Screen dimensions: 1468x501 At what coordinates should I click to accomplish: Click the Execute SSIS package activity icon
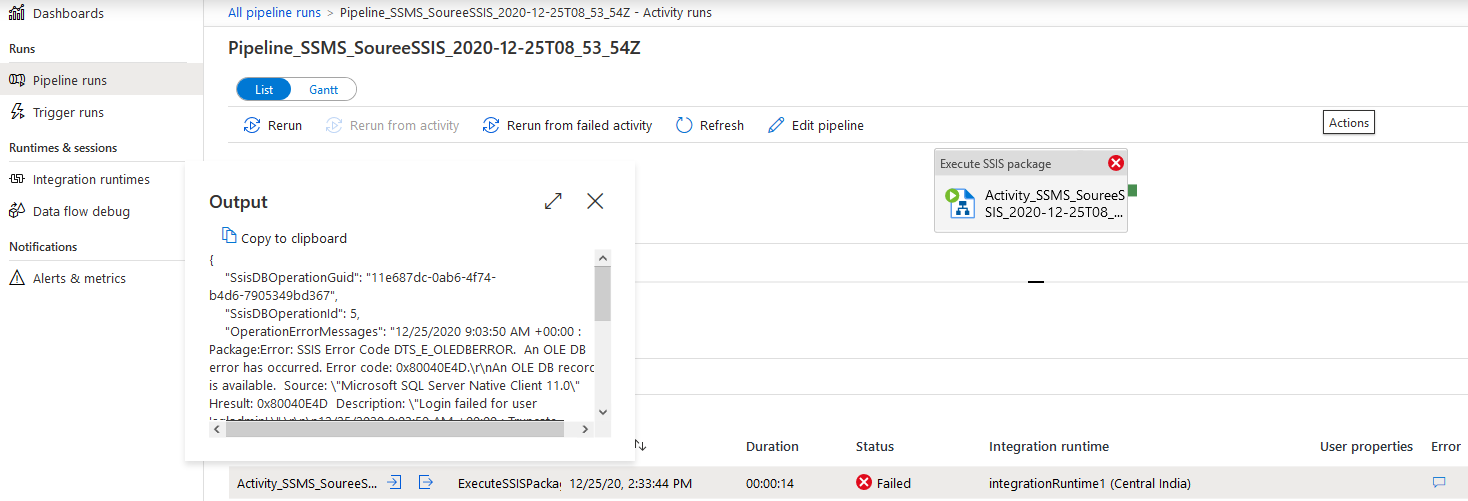pos(961,202)
